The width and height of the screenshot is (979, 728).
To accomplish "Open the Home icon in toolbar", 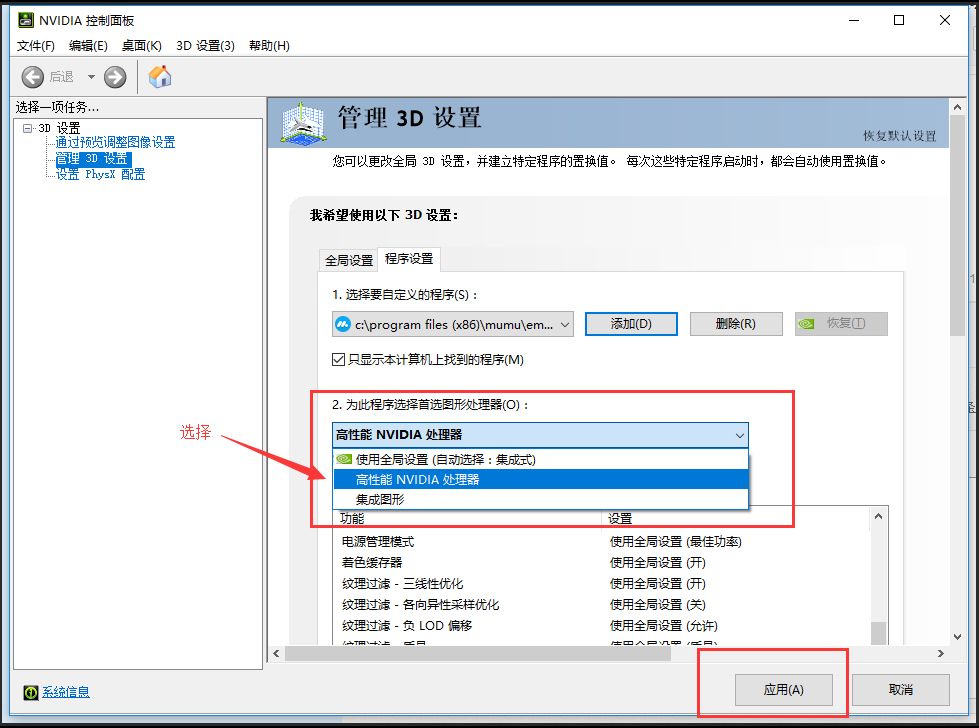I will pyautogui.click(x=160, y=77).
